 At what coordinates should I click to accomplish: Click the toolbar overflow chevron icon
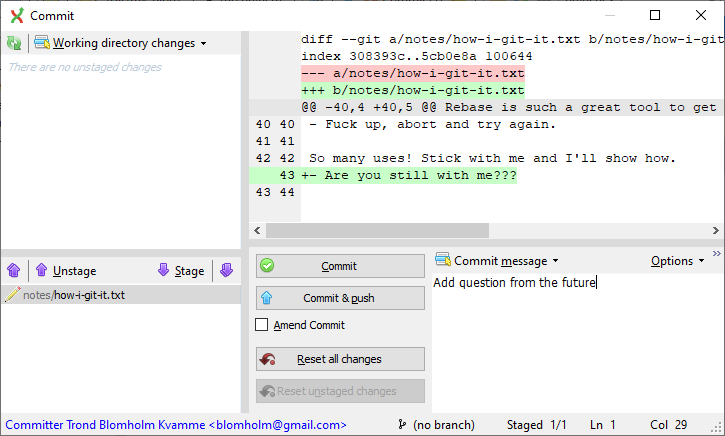[x=717, y=253]
